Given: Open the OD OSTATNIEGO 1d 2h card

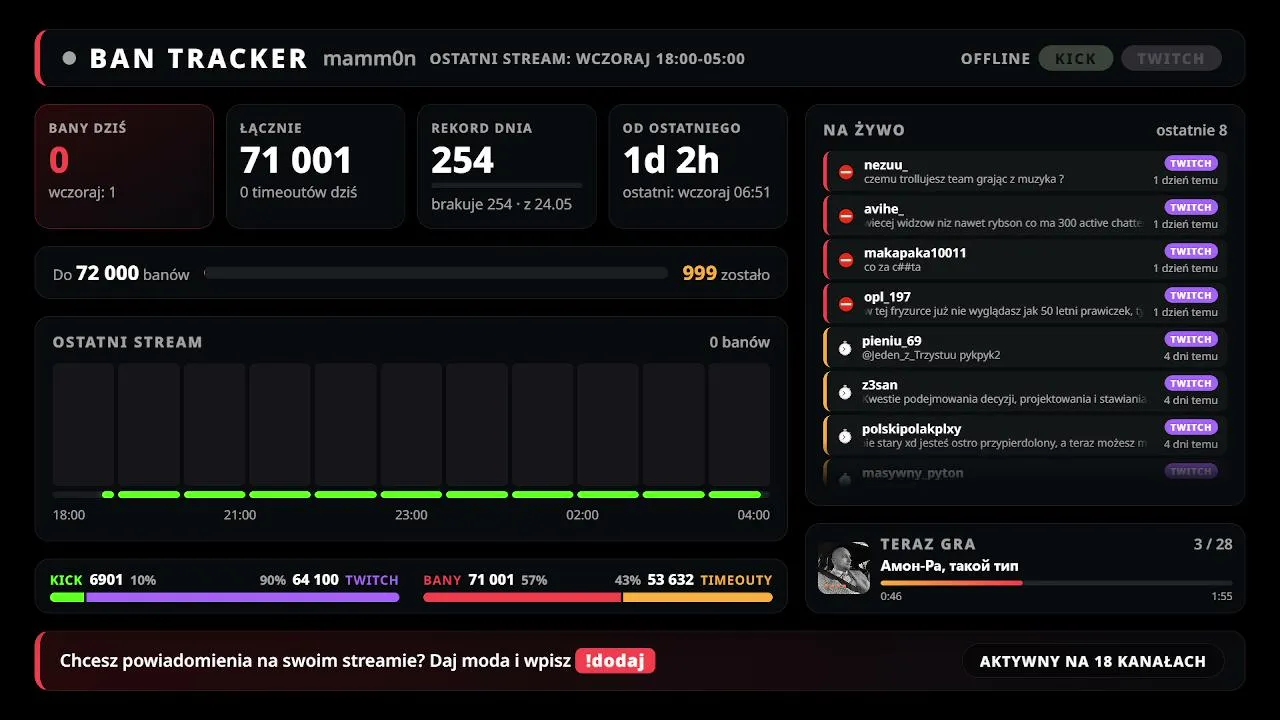Looking at the screenshot, I should pos(698,166).
